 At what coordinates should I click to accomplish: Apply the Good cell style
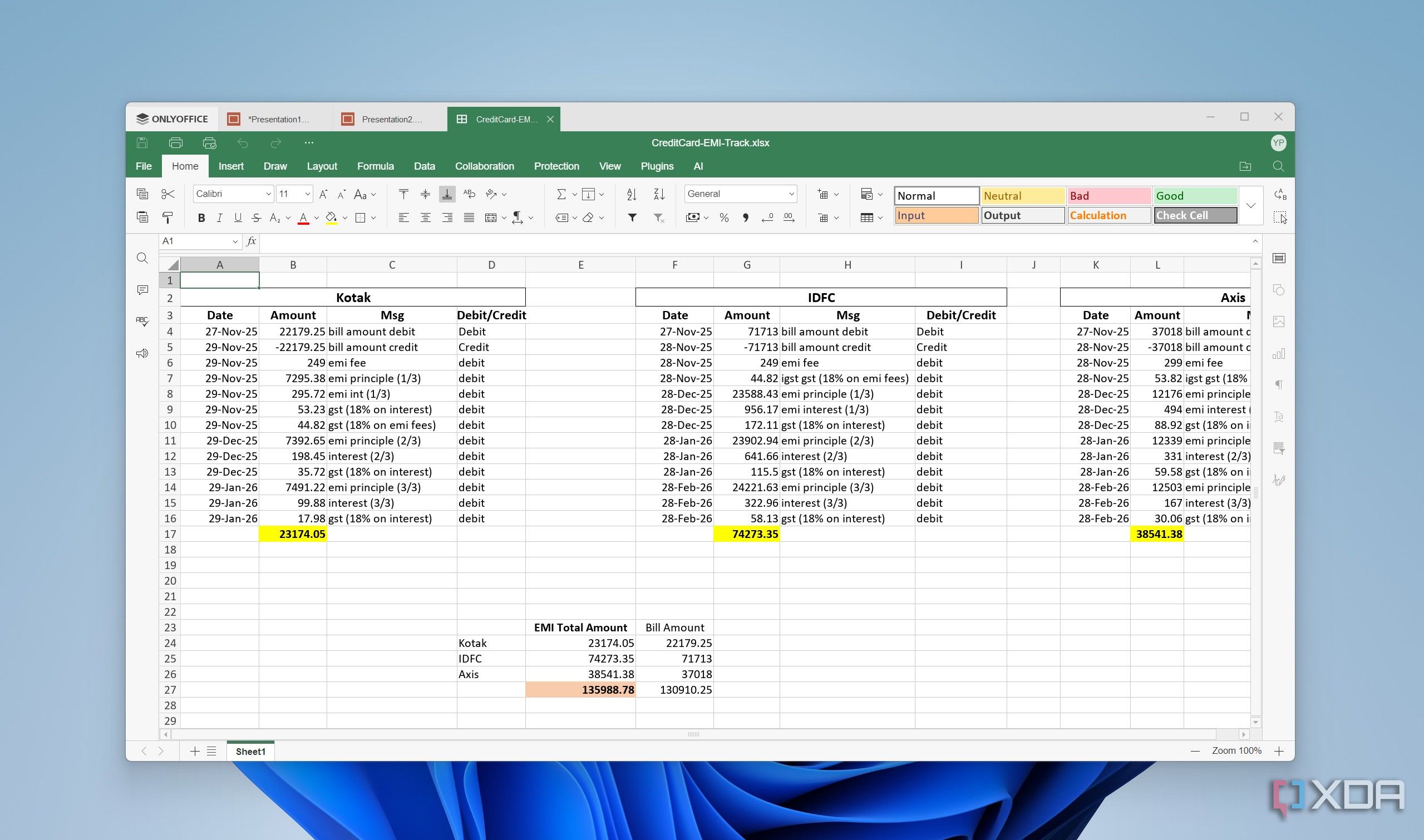tap(1195, 196)
